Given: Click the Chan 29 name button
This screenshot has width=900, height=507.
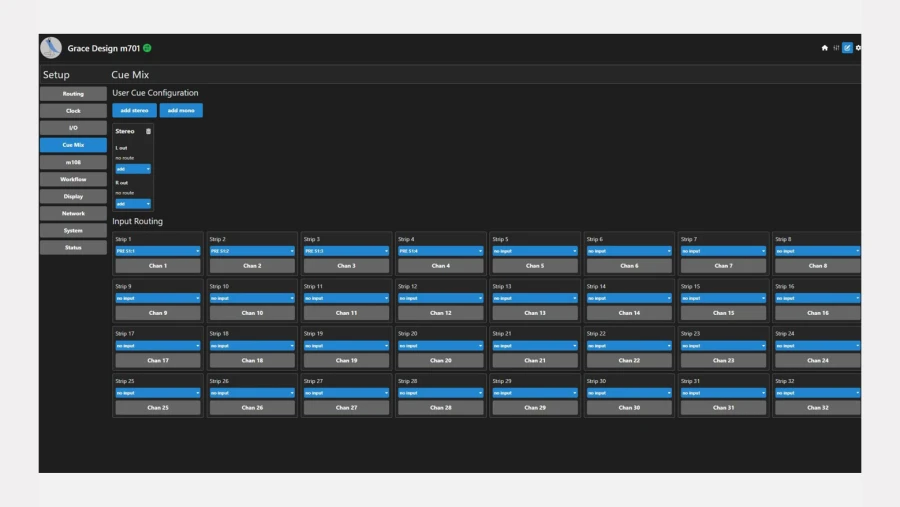Looking at the screenshot, I should 534,408.
